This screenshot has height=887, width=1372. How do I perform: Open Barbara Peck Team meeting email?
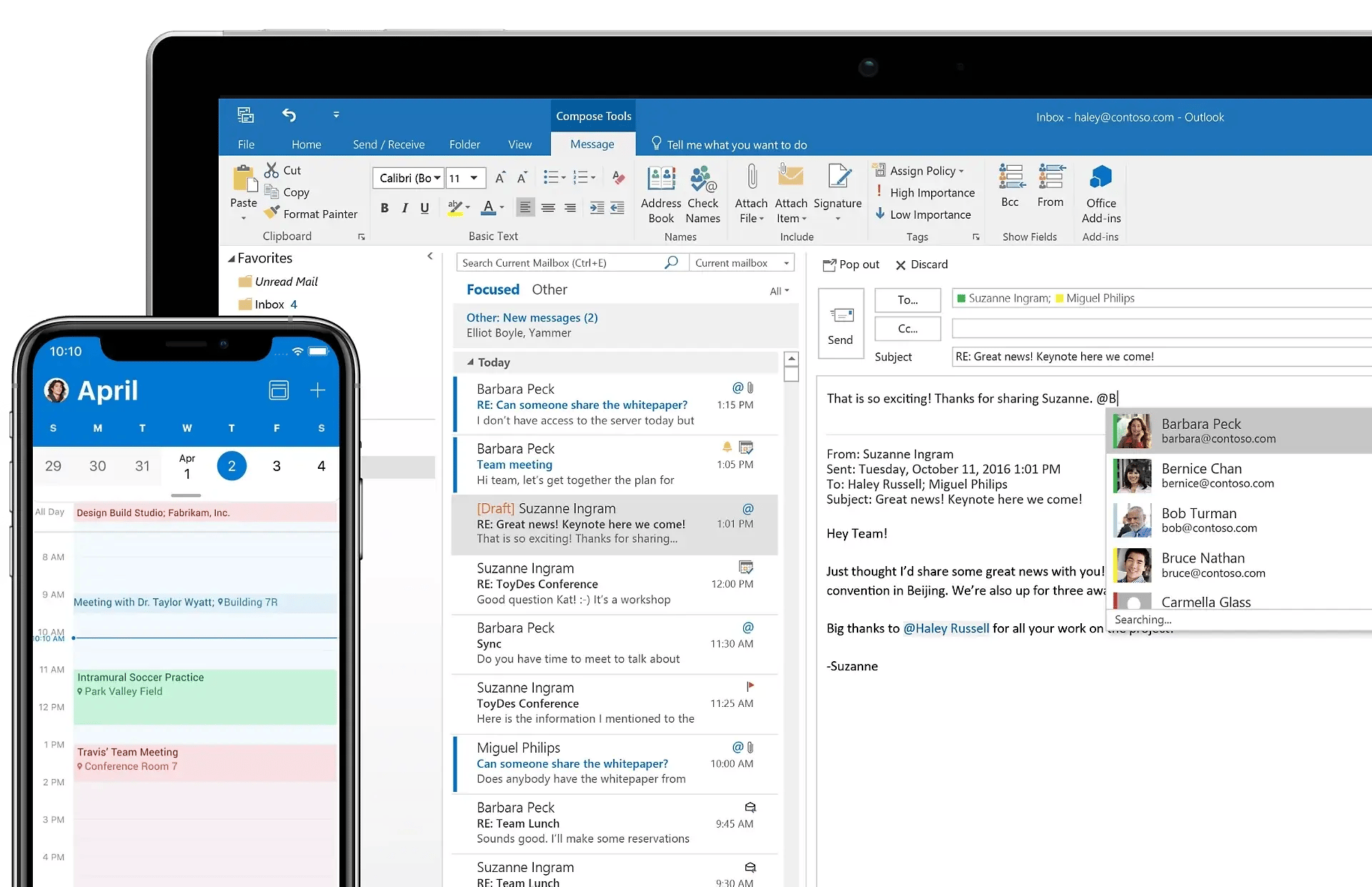click(x=615, y=465)
